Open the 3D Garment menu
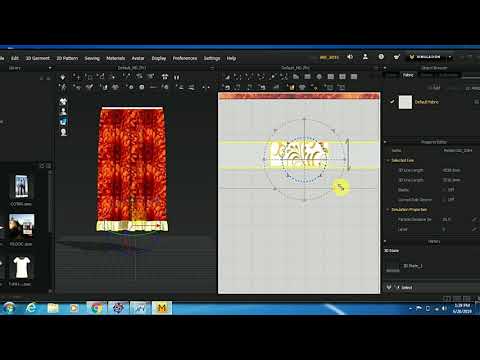The height and width of the screenshot is (360, 480). tap(38, 58)
